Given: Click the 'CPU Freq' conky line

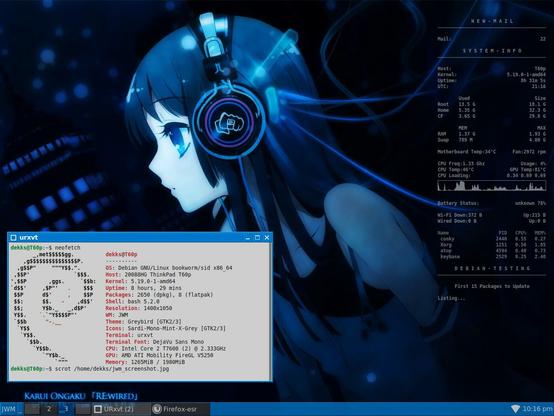Looking at the screenshot, I should tap(461, 164).
